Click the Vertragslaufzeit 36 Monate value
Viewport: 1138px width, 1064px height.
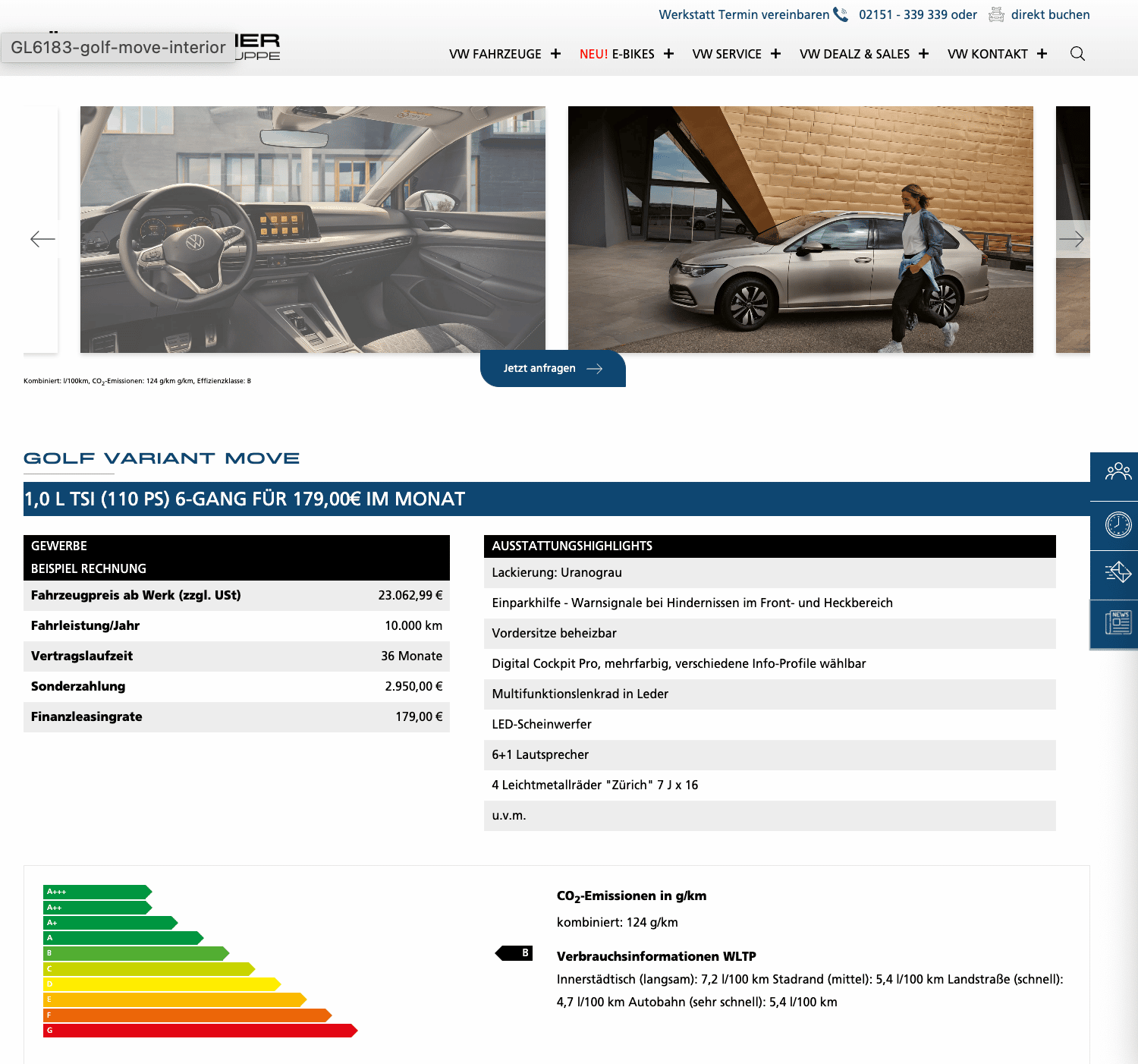coord(411,656)
